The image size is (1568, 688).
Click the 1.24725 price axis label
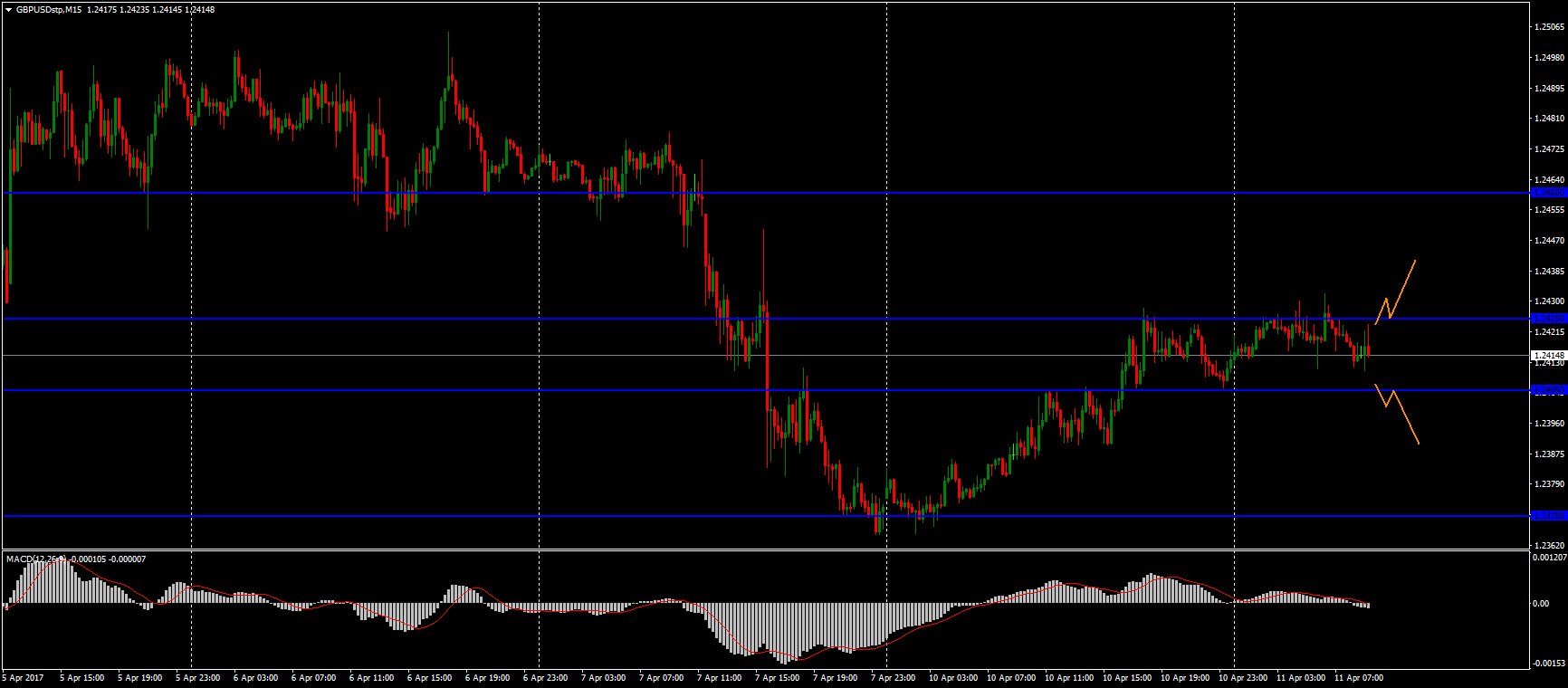(1550, 149)
